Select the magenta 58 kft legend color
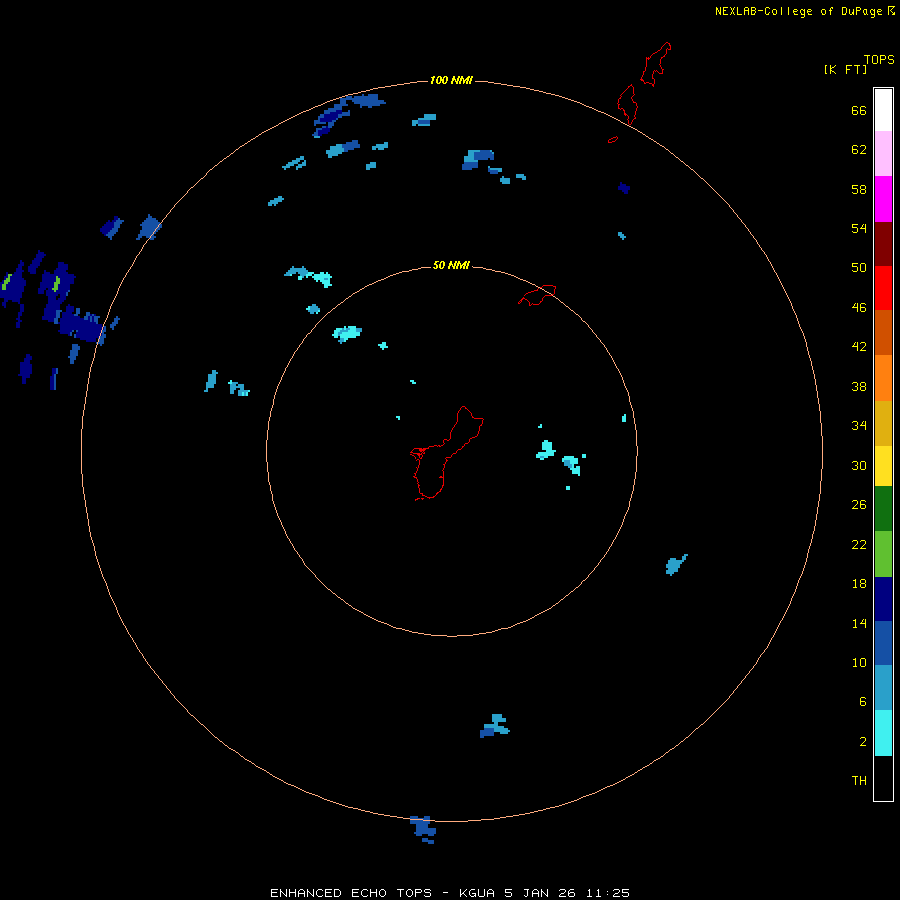The width and height of the screenshot is (900, 900). [883, 199]
